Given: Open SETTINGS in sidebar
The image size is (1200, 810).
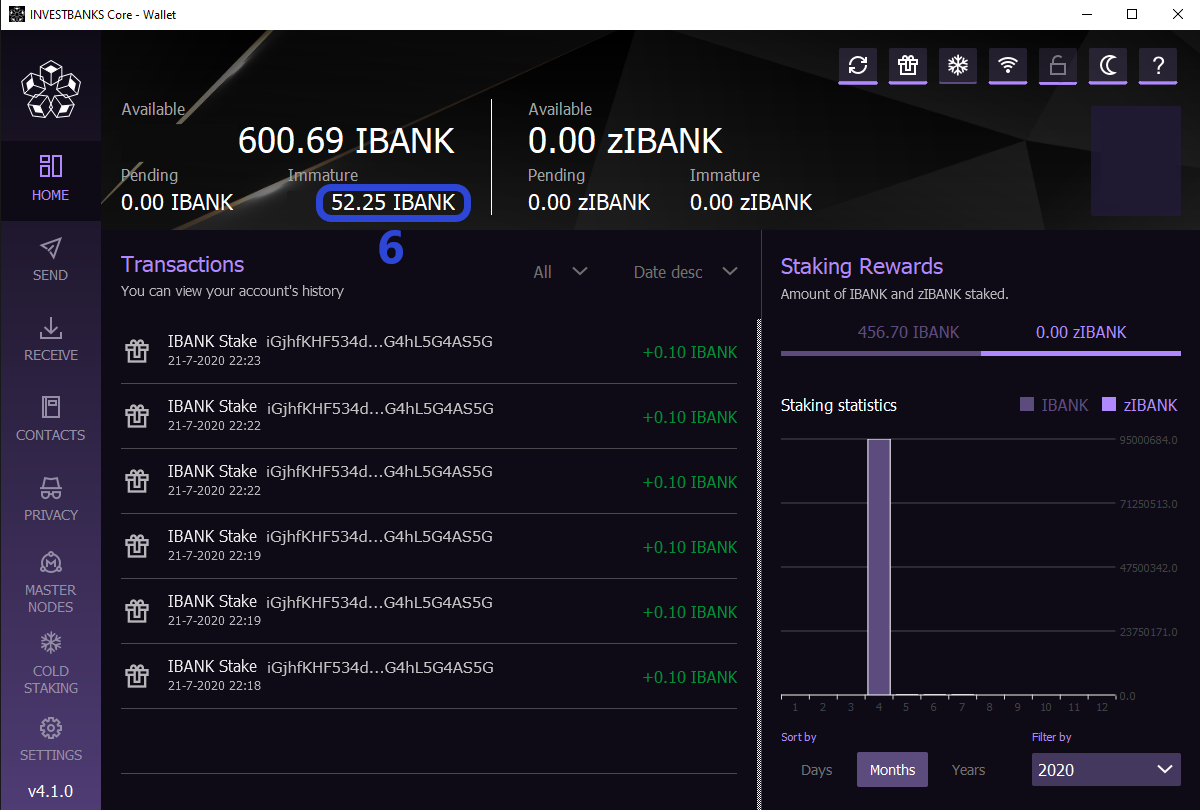Looking at the screenshot, I should 51,740.
